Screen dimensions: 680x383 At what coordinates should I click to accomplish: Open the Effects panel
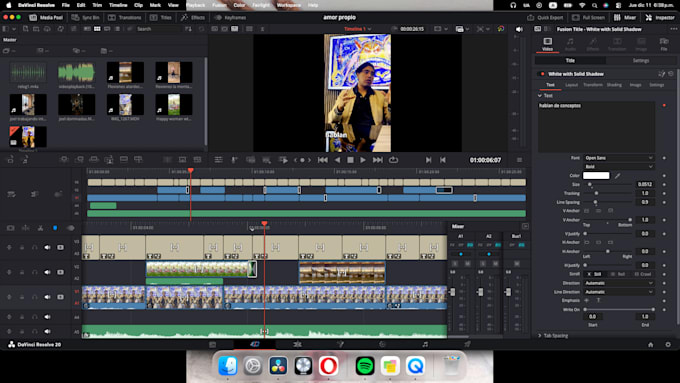[193, 18]
